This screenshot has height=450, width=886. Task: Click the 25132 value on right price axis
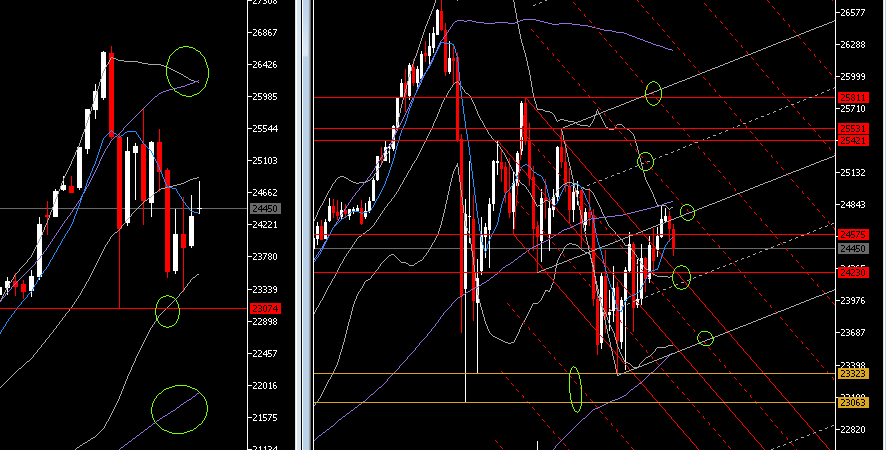coord(853,173)
